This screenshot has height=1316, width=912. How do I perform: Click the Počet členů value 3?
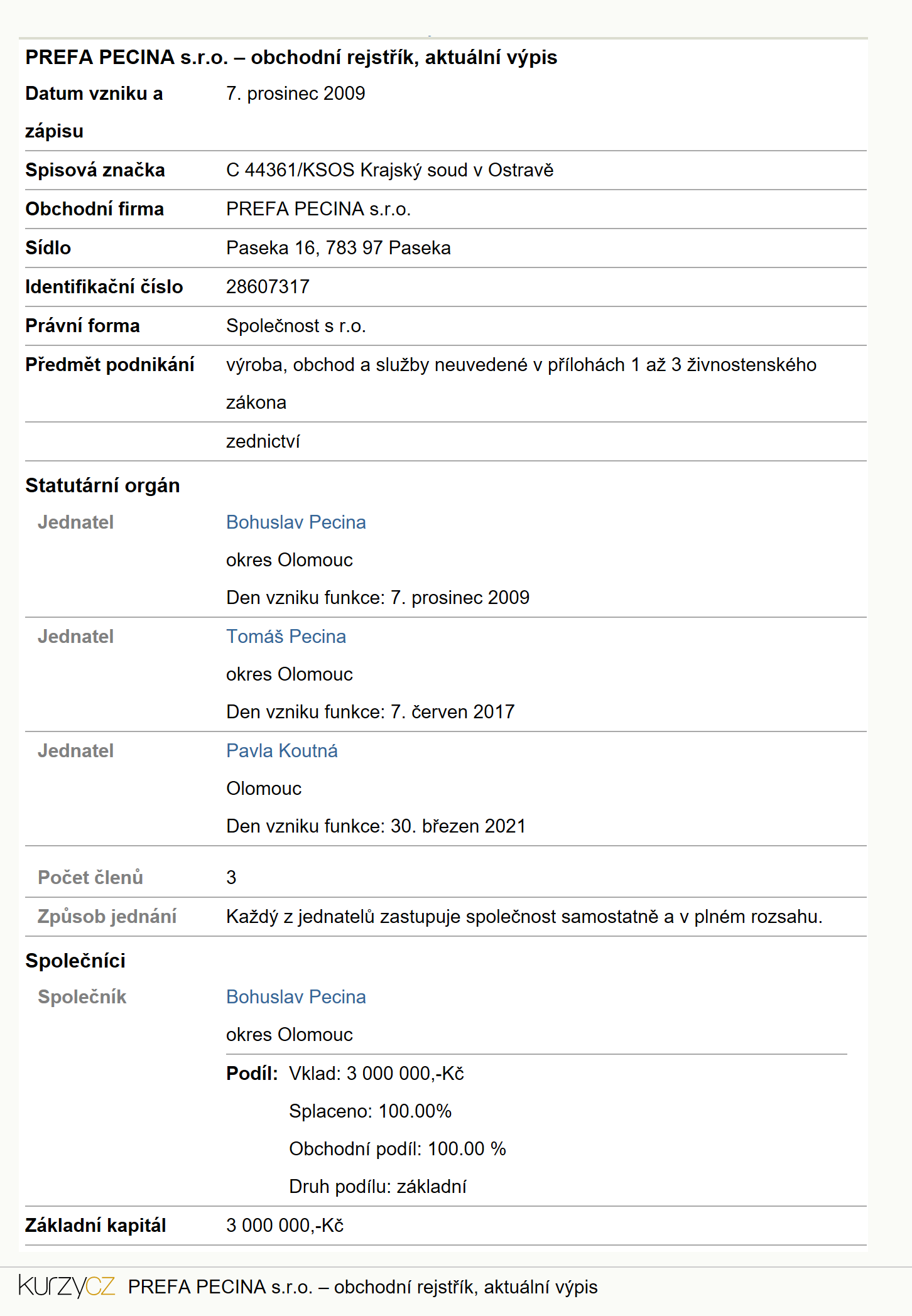(231, 878)
